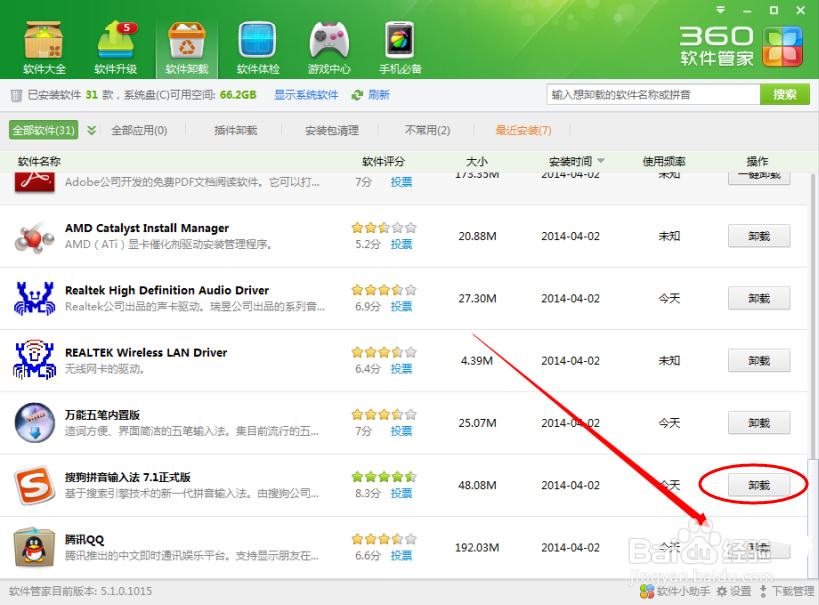Sort by the 软件名称 column header
819x605 pixels.
(39, 161)
